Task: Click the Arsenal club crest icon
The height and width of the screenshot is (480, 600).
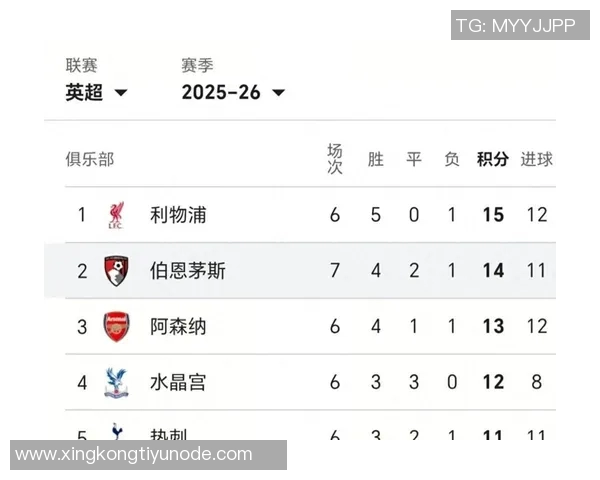Action: 116,326
